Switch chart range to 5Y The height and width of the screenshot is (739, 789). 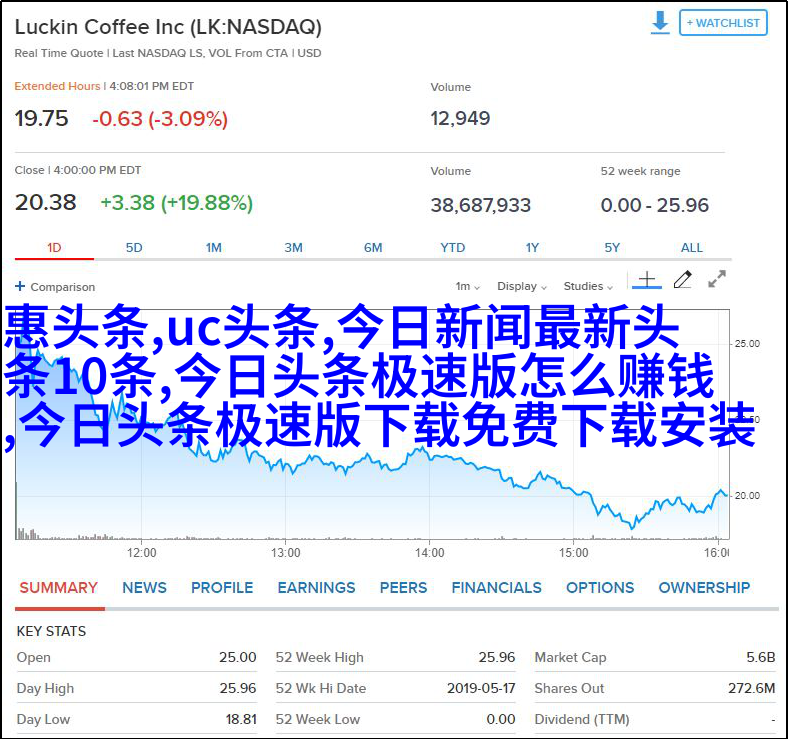coord(612,248)
